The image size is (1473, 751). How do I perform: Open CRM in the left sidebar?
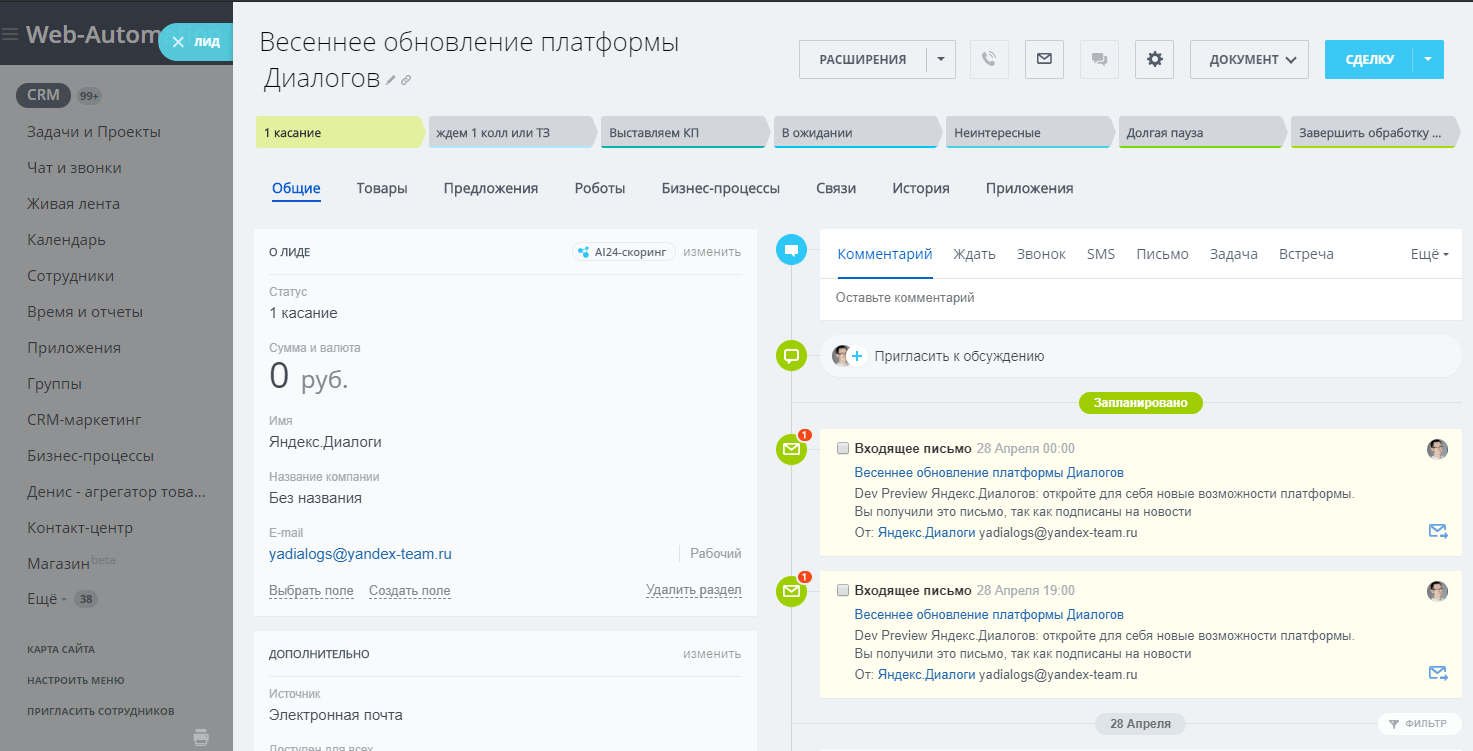click(x=43, y=95)
